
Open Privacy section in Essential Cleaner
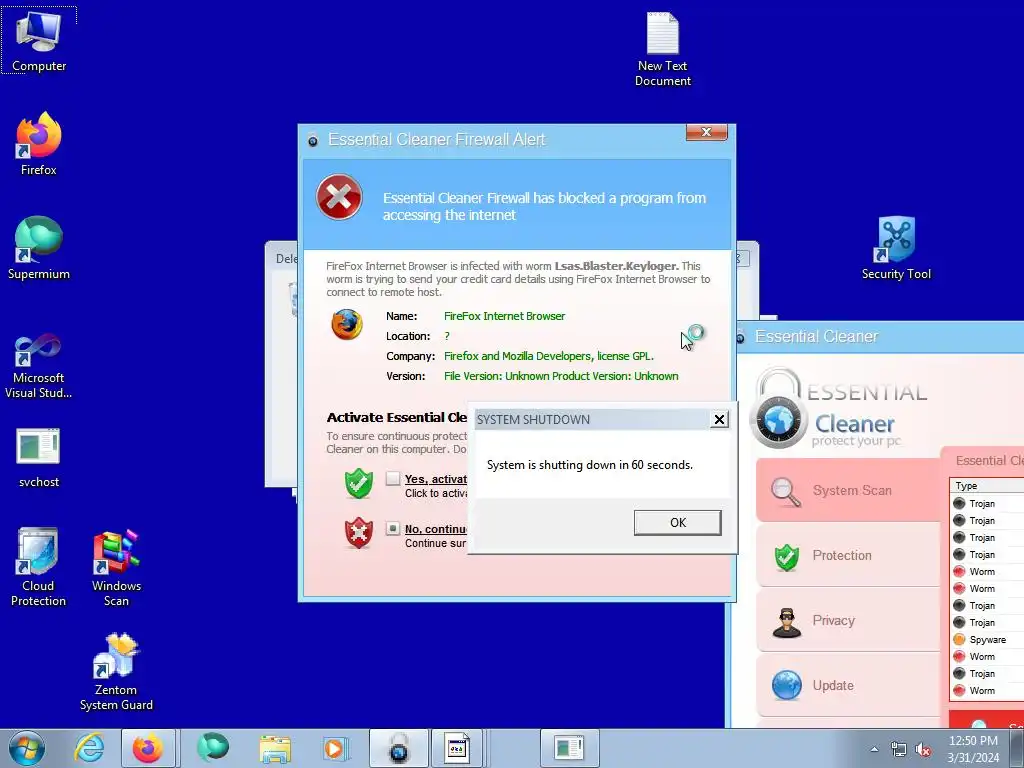(848, 620)
